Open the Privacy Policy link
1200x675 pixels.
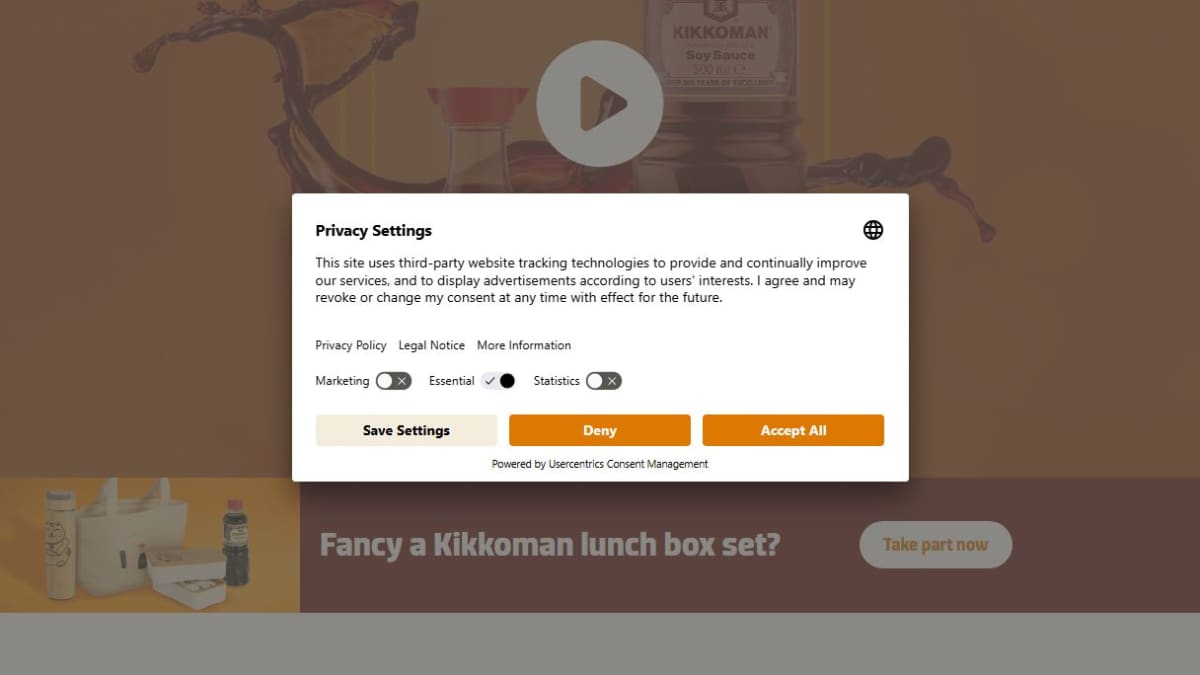(x=351, y=345)
